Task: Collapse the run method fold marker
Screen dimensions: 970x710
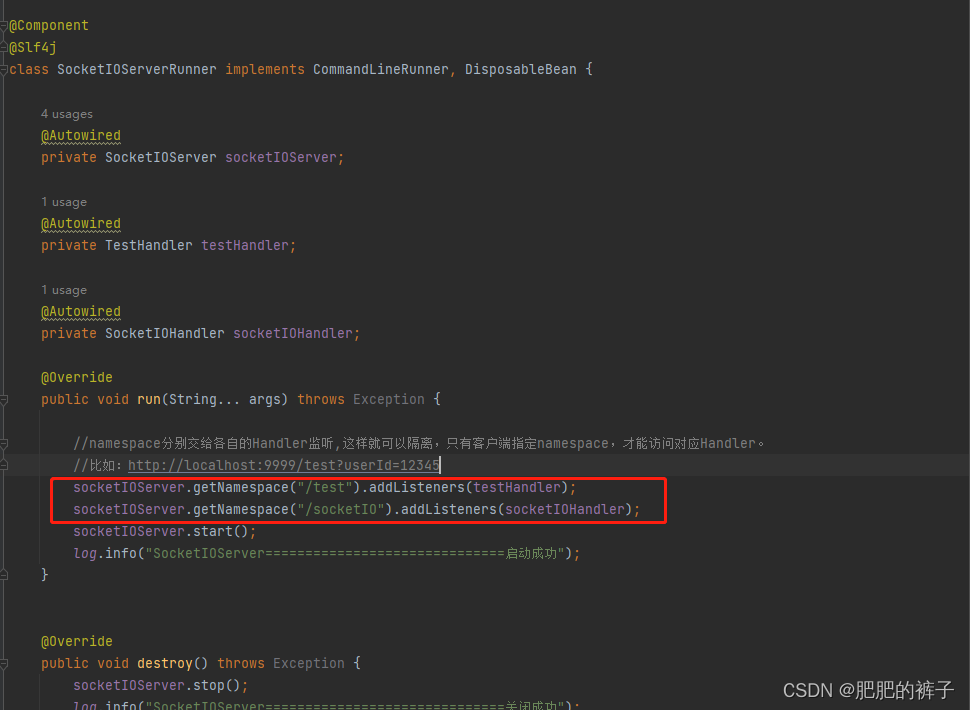Action: tap(4, 400)
